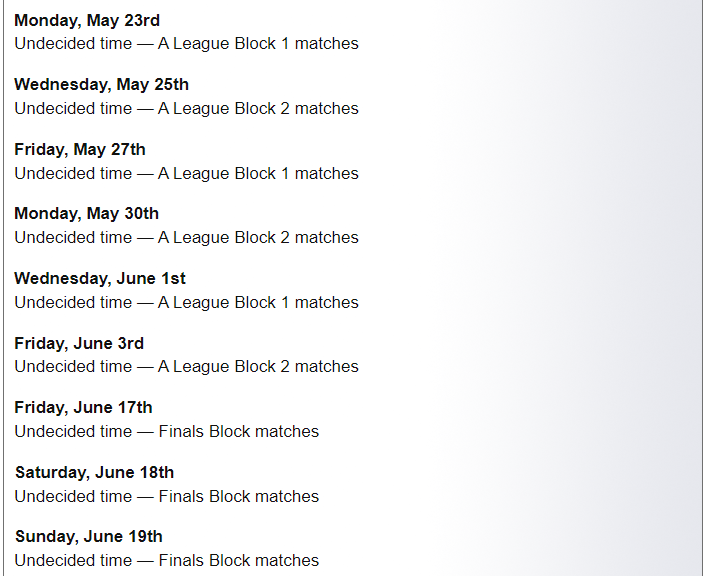The height and width of the screenshot is (576, 708).
Task: Select the Block 2 matches line under May 30th
Action: [186, 237]
